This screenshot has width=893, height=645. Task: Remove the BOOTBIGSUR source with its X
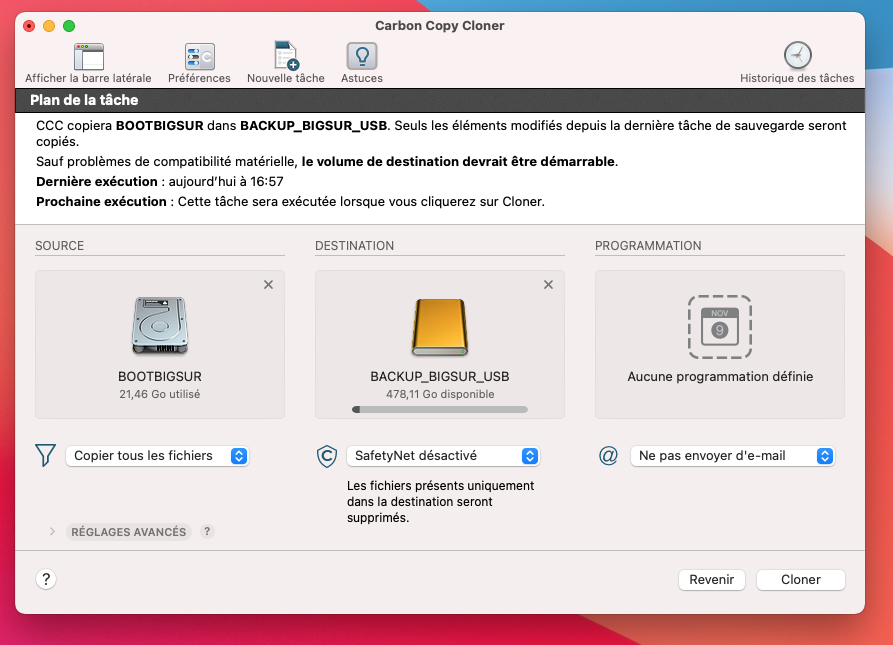tap(268, 285)
